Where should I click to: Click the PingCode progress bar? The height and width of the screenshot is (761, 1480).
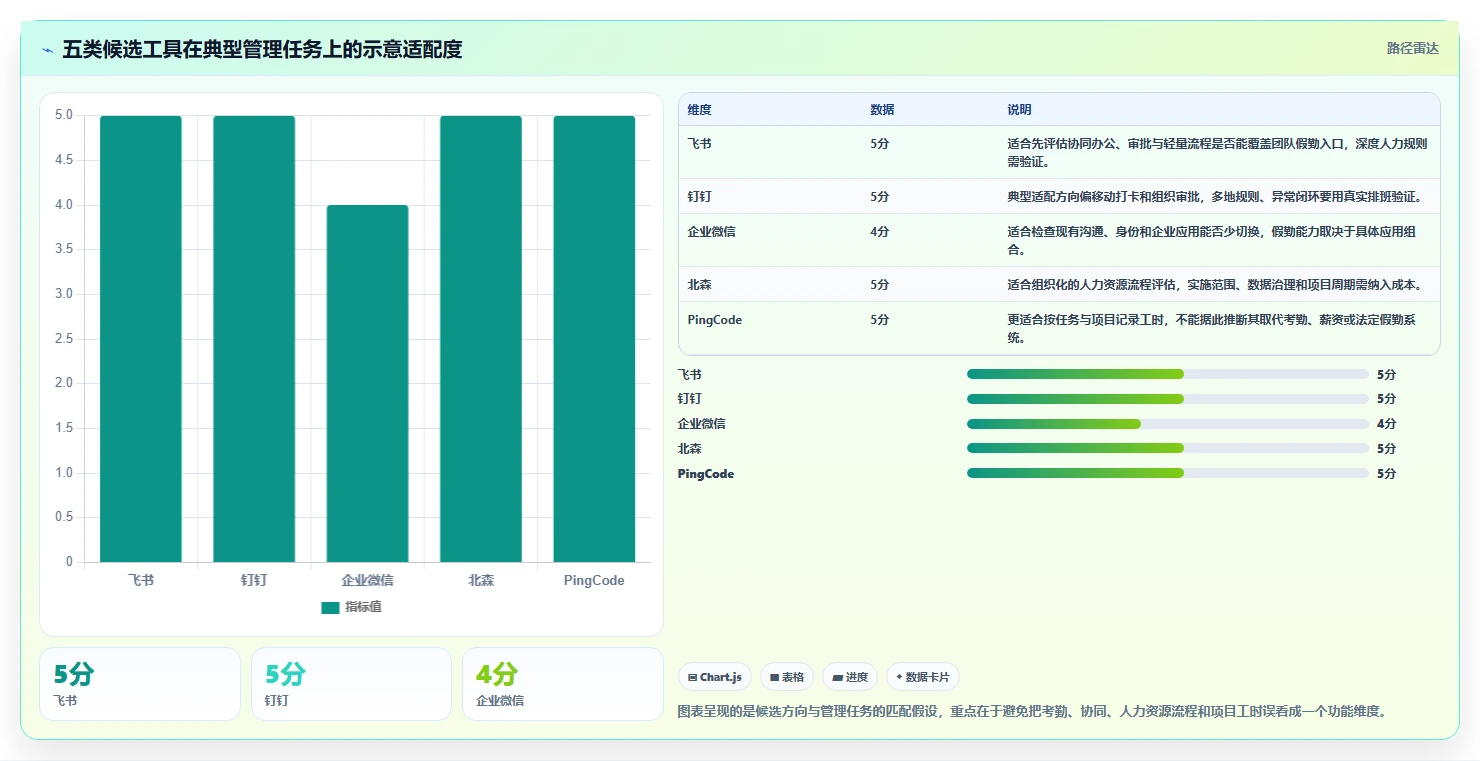coord(1167,473)
